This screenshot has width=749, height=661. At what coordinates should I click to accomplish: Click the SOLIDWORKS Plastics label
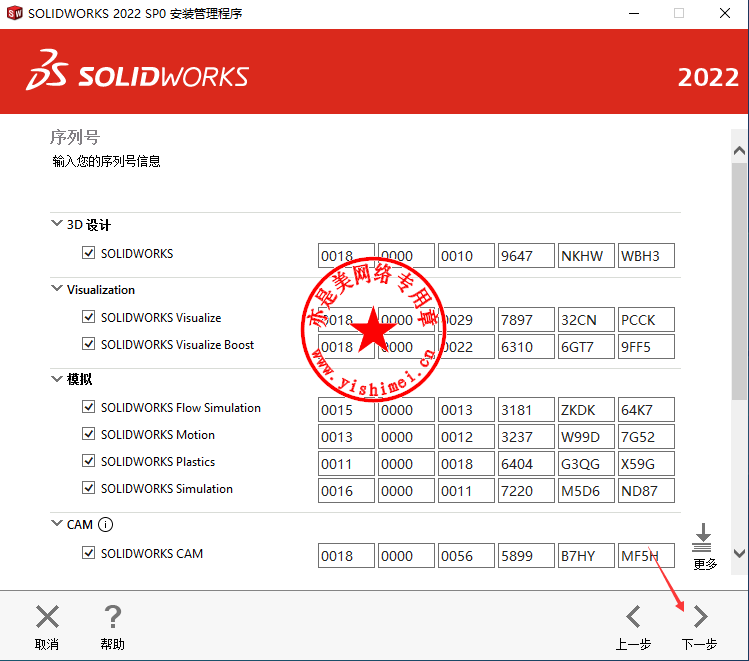[x=158, y=462]
